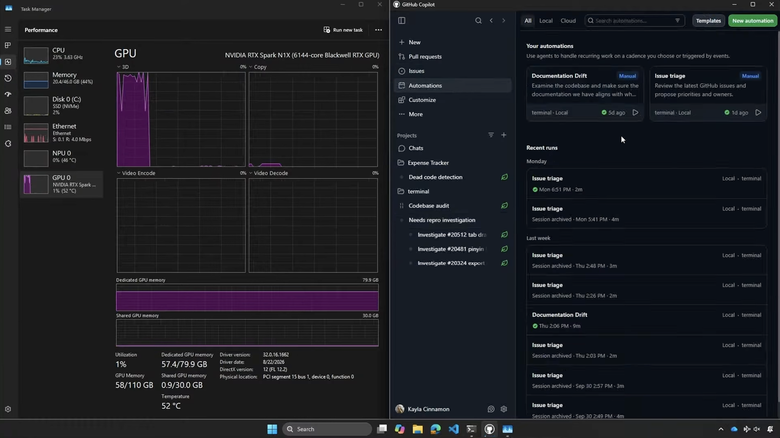Toggle GitHub Copilot sidebar panel icon
Screen dimensions: 780x438
point(401,20)
